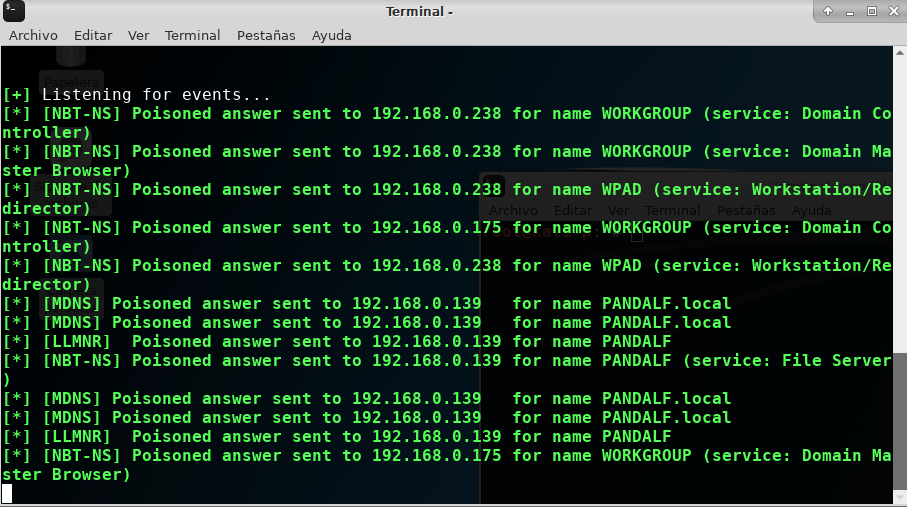Close the Terminal window
907x507 pixels.
tap(894, 11)
